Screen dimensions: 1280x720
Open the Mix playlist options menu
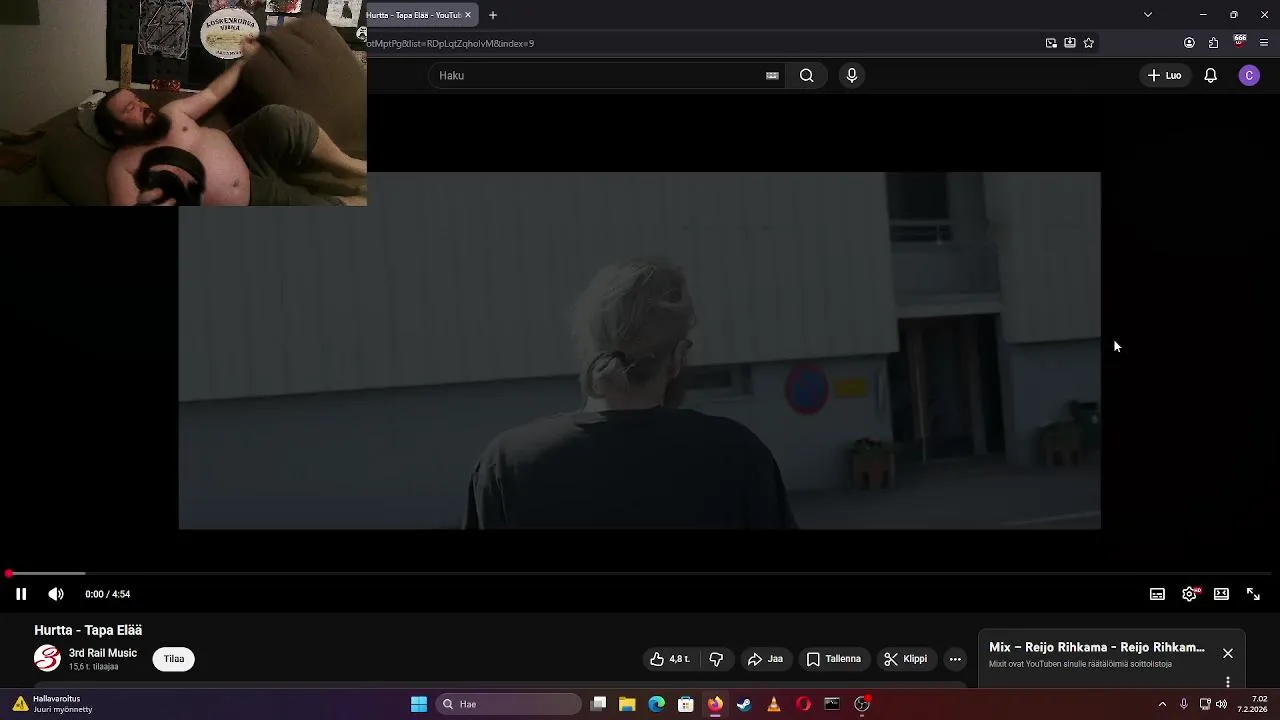pos(1227,682)
